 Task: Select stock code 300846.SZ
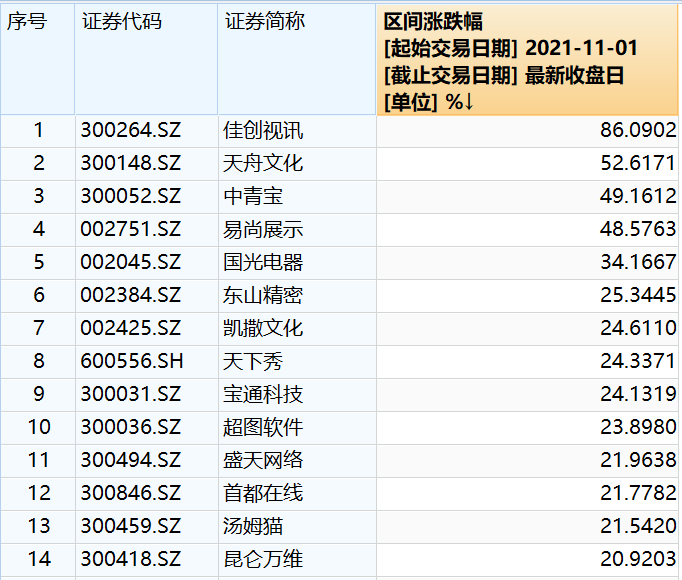[130, 493]
